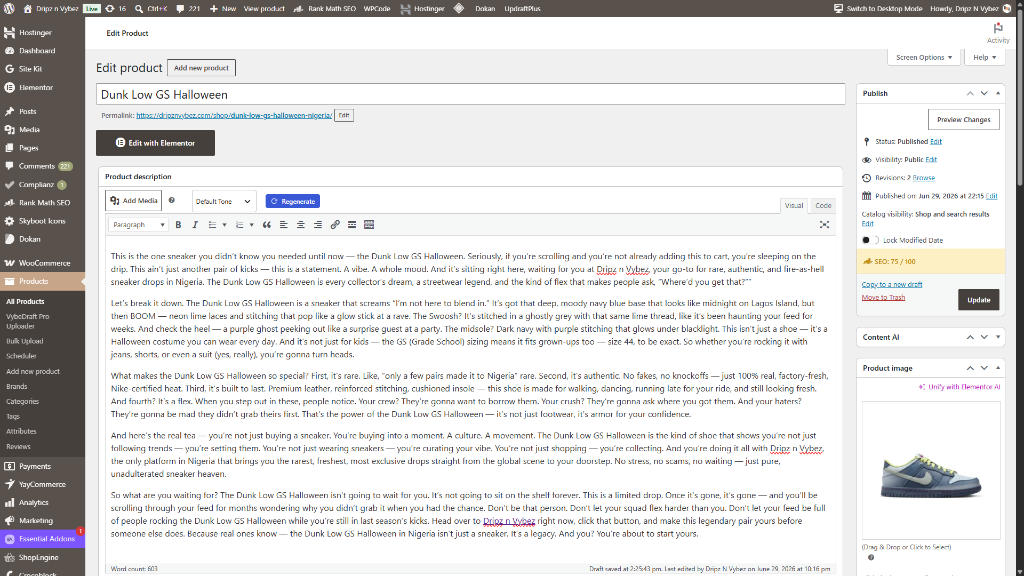Move the Content AI panel down
This screenshot has width=1024, height=576.
[984, 337]
